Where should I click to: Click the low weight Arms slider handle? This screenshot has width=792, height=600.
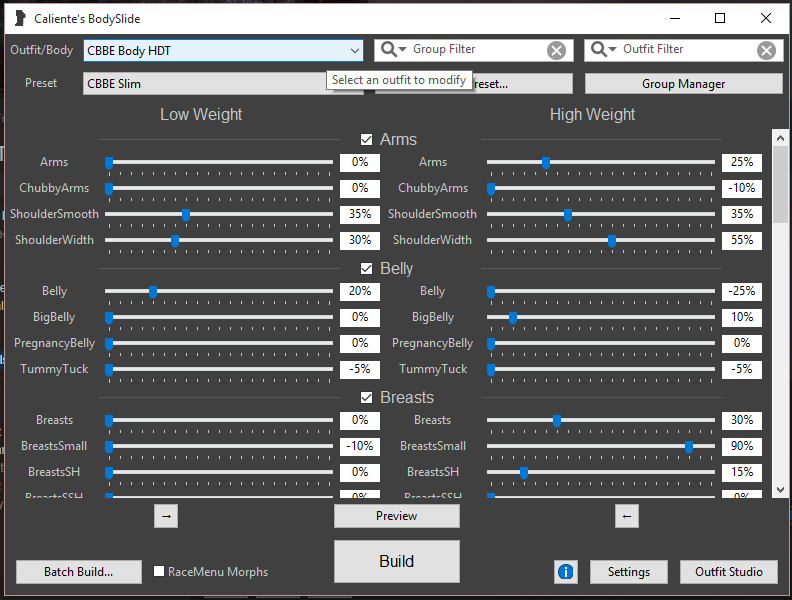tap(109, 163)
